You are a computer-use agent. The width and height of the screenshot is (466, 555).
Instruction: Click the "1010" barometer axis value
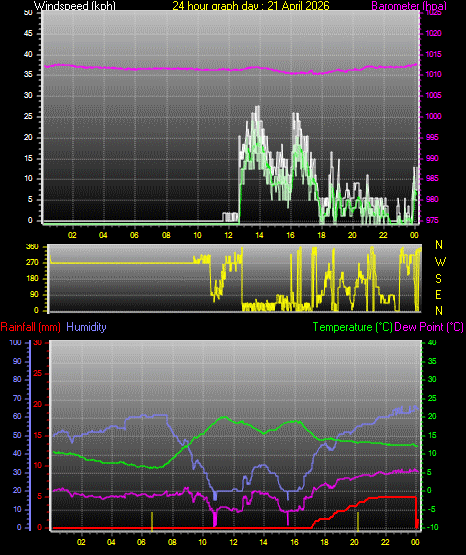(x=433, y=75)
